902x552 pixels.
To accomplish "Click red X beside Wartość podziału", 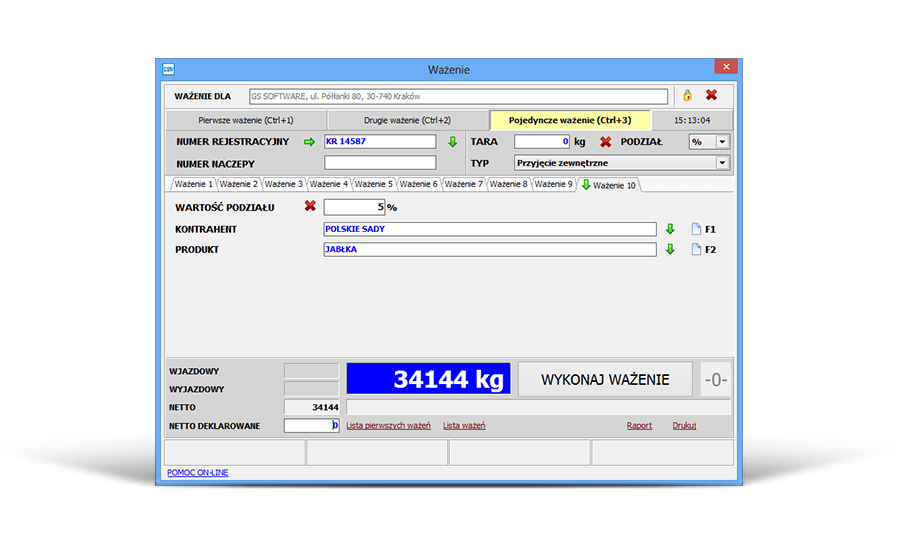I will click(310, 207).
